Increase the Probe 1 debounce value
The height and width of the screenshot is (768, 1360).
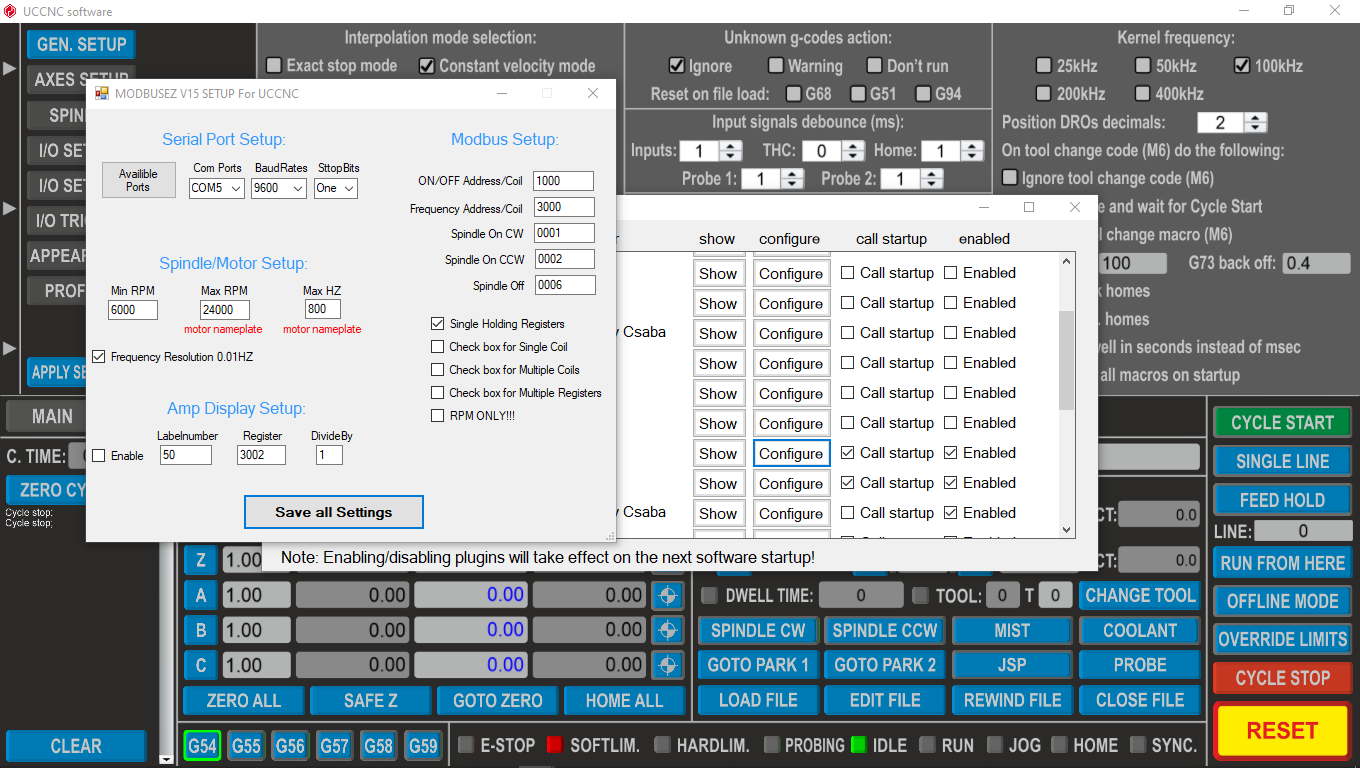click(x=792, y=174)
